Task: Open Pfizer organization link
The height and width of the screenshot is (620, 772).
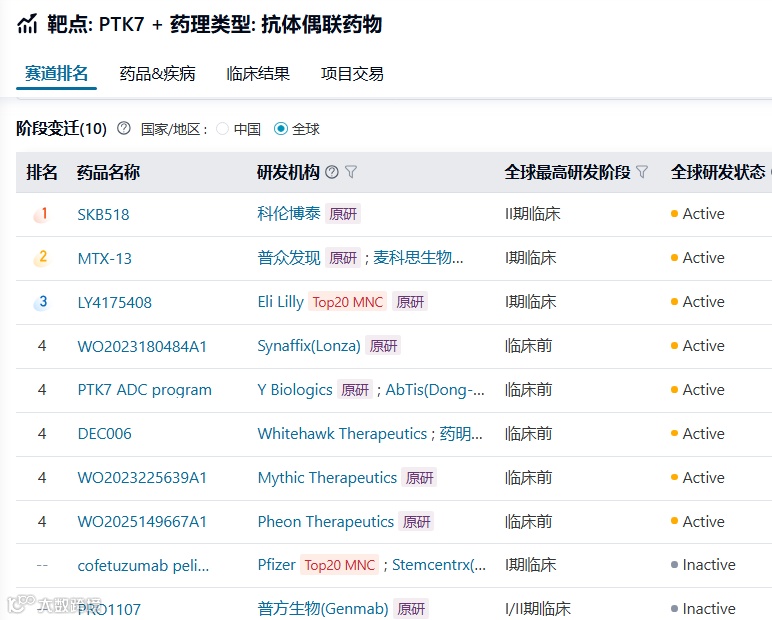Action: (276, 564)
